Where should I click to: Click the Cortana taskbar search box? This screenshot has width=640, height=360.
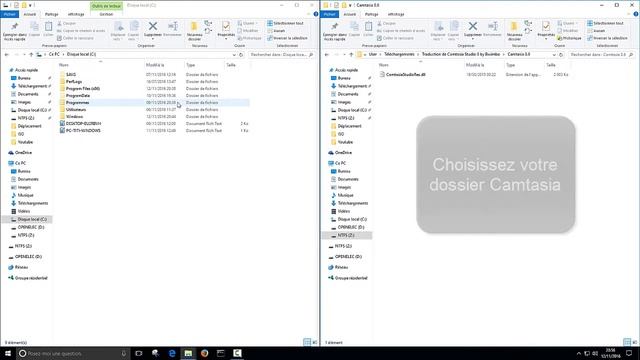click(73, 353)
